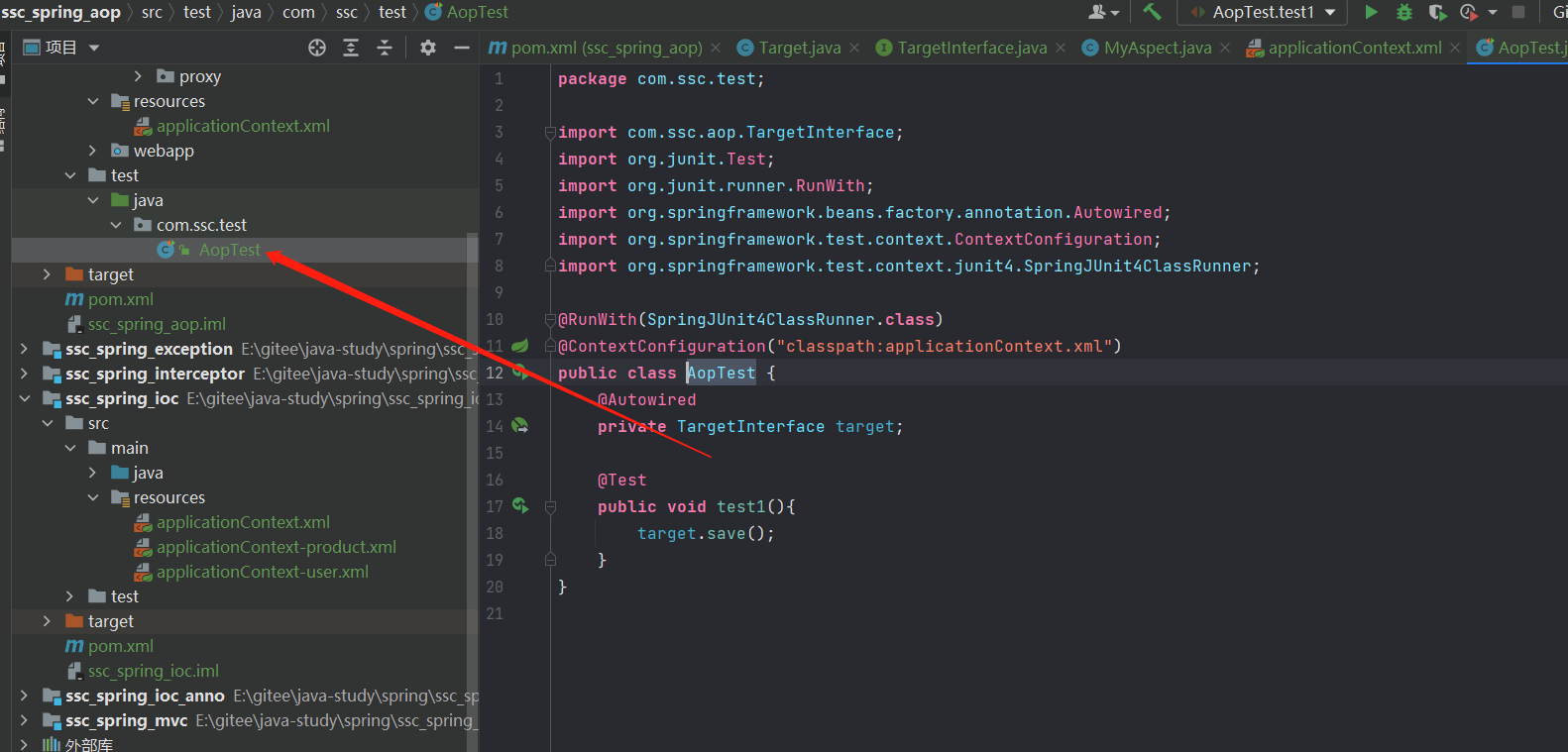This screenshot has height=752, width=1568.
Task: Open applicationContext-user.xml in the tree
Action: (263, 572)
